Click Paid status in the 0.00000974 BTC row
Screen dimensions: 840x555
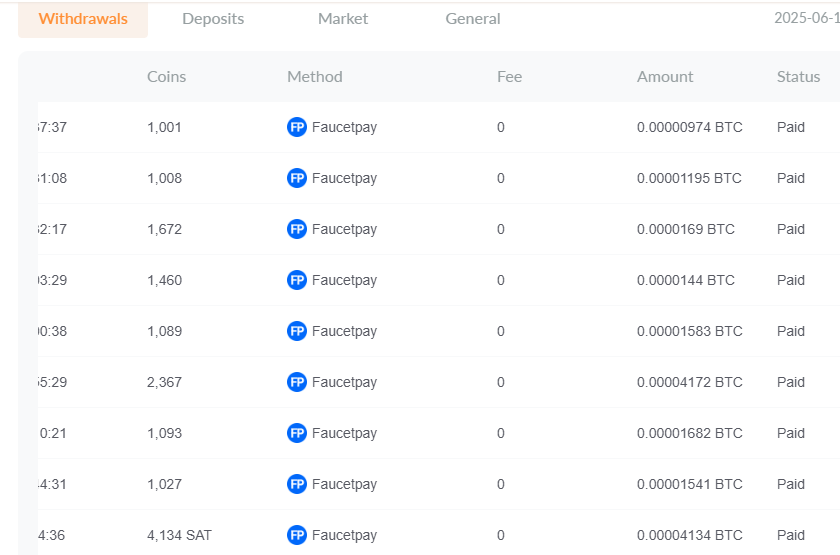point(791,128)
